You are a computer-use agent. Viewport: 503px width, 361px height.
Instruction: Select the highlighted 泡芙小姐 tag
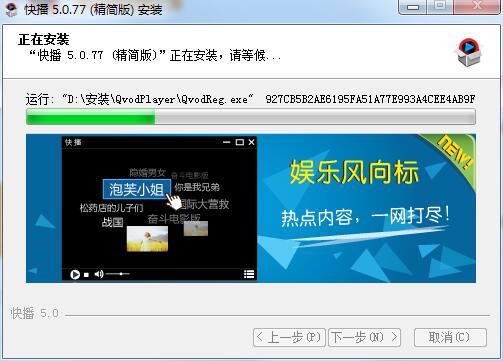[x=137, y=189]
